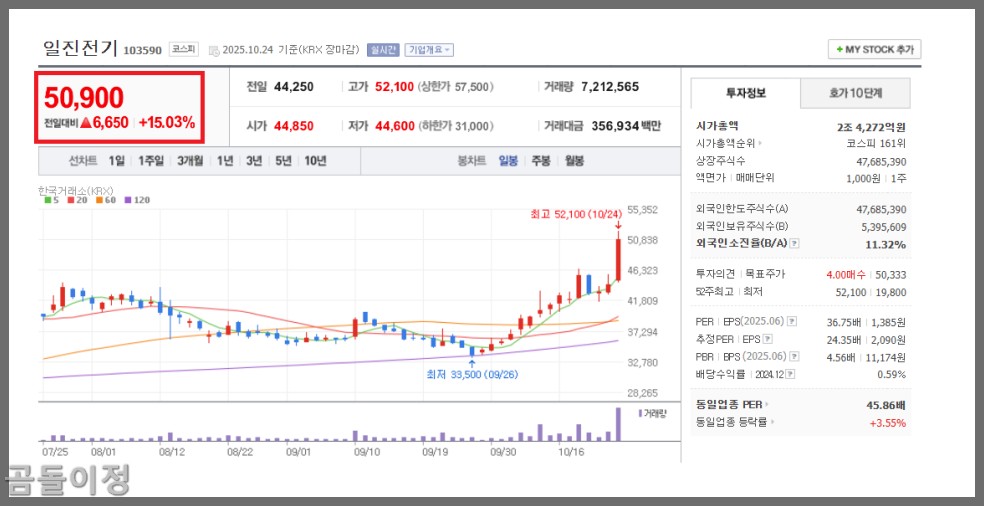This screenshot has width=984, height=506.
Task: Click help icon beside 배당수익률 2024.12
Action: coord(790,374)
